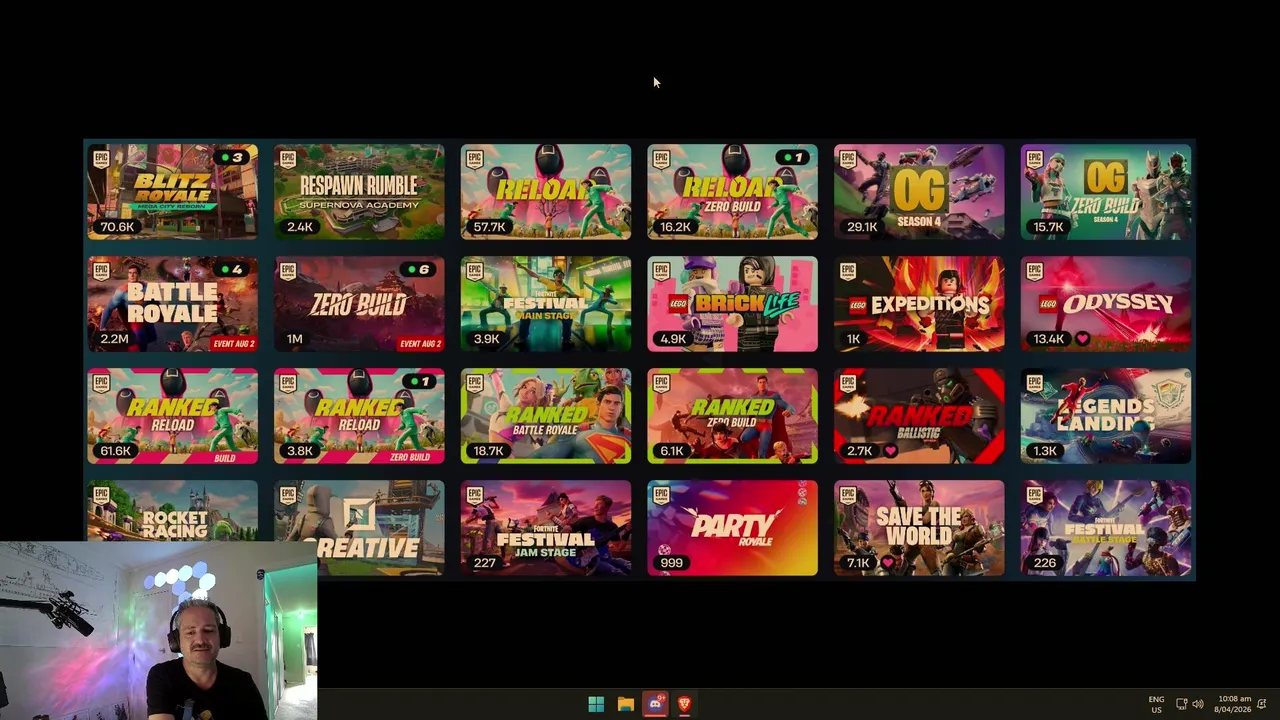Select the Respawn Rumble Supernova Academy tile

pyautogui.click(x=359, y=192)
